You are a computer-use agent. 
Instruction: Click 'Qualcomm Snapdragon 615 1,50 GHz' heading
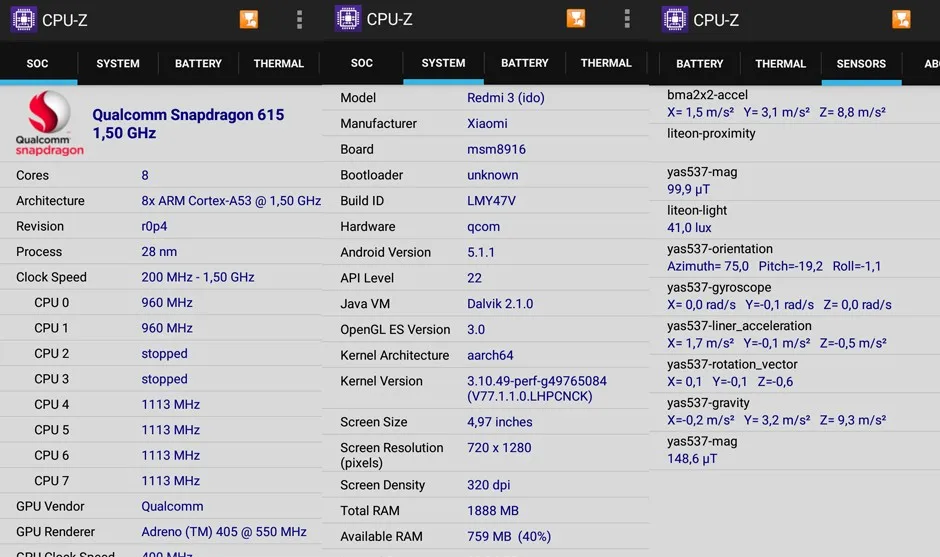[188, 124]
